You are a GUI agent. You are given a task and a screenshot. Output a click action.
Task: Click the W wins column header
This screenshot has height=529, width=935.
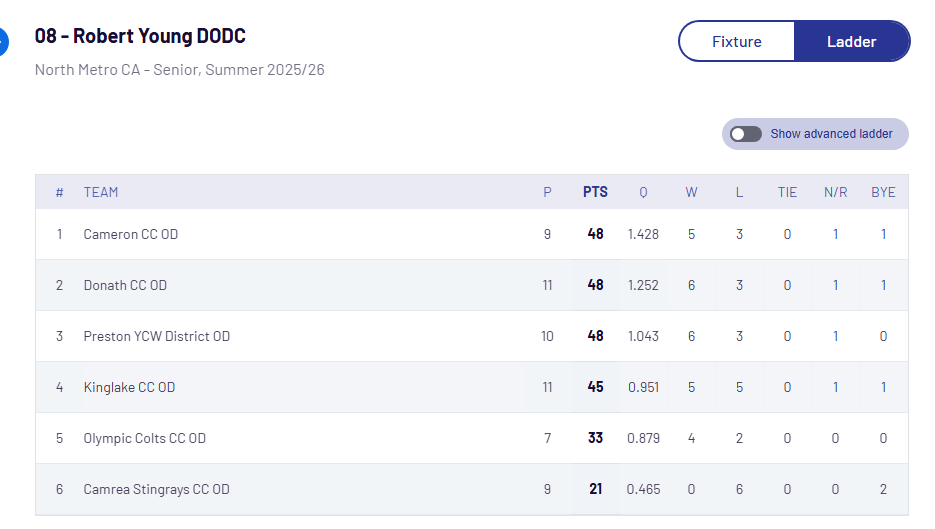click(691, 192)
